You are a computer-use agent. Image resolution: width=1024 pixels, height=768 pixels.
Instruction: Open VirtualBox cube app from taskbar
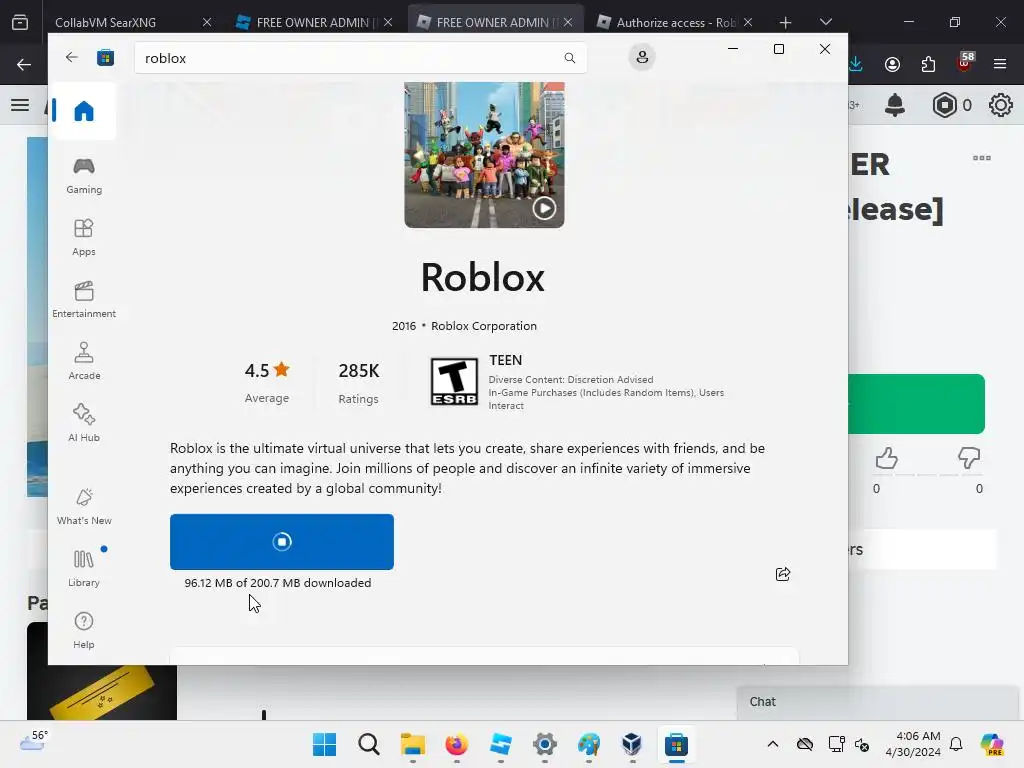pyautogui.click(x=632, y=744)
